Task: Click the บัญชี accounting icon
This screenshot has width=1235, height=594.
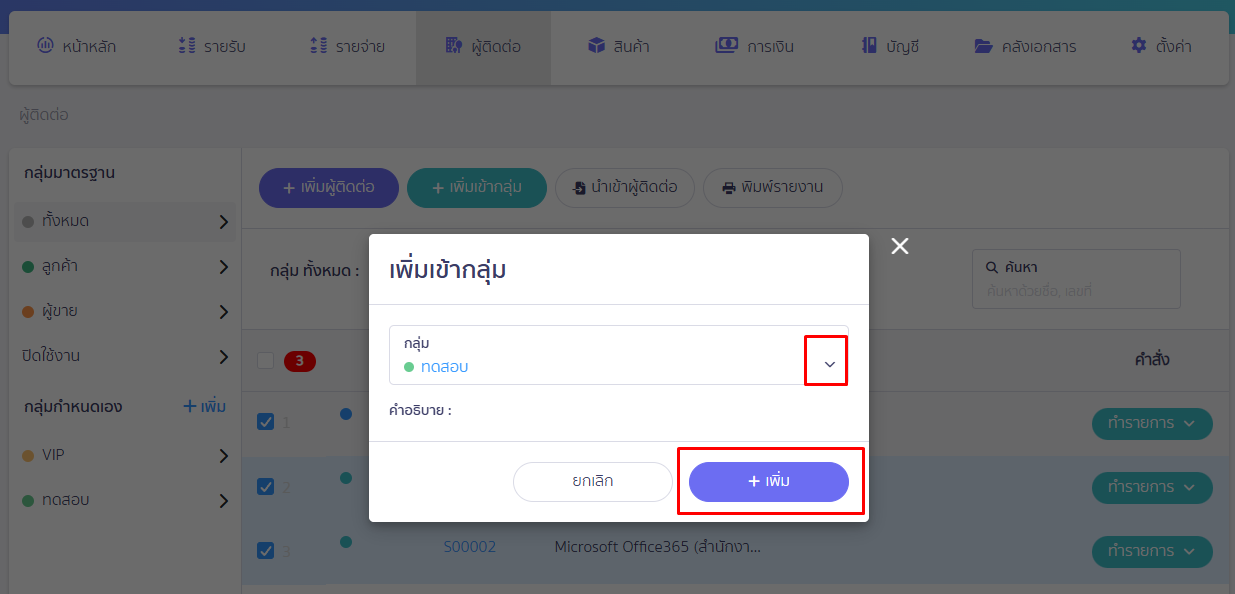Action: tap(868, 44)
